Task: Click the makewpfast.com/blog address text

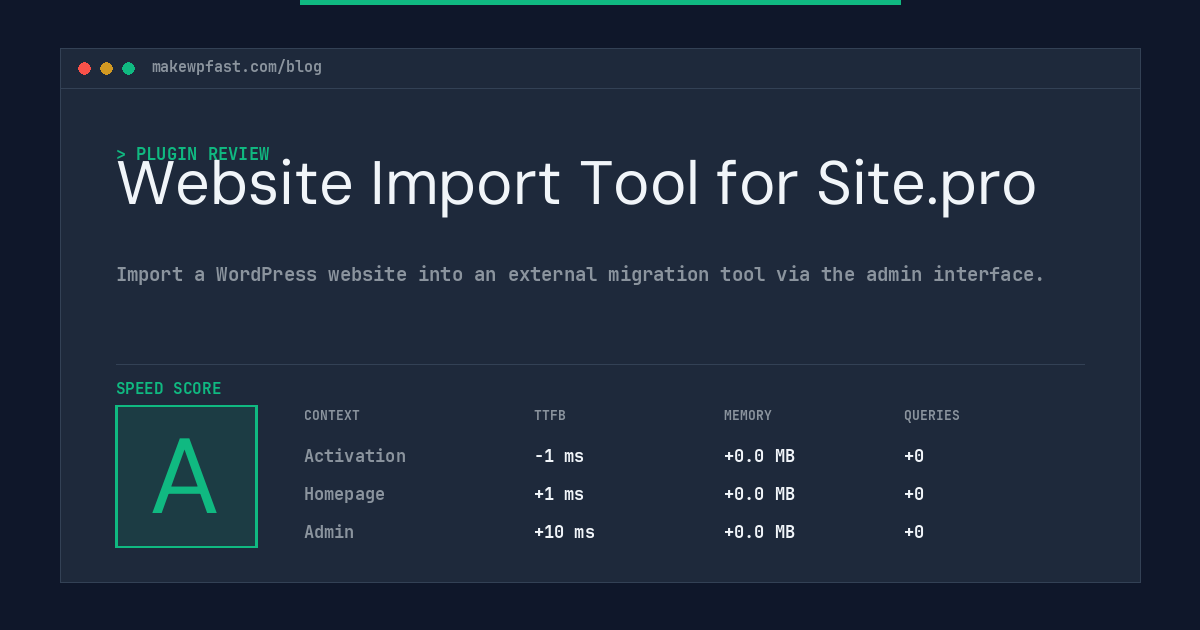Action: point(237,67)
